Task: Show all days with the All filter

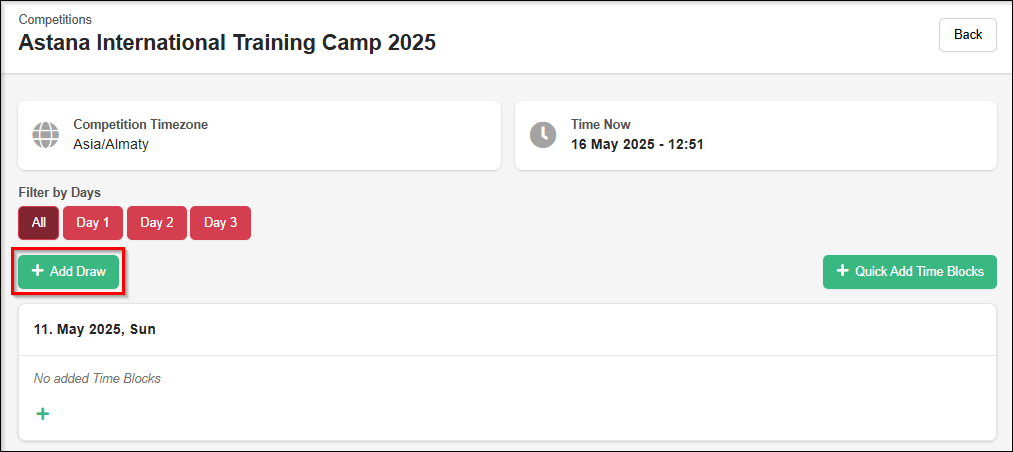Action: [38, 223]
